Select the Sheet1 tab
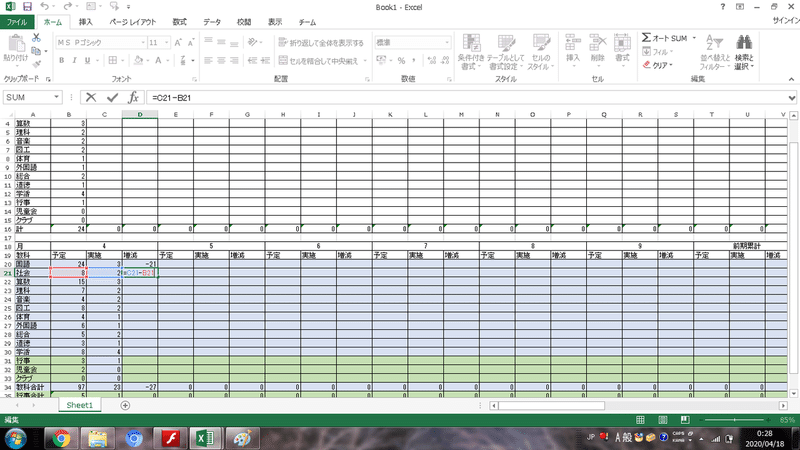The width and height of the screenshot is (800, 450). point(80,405)
